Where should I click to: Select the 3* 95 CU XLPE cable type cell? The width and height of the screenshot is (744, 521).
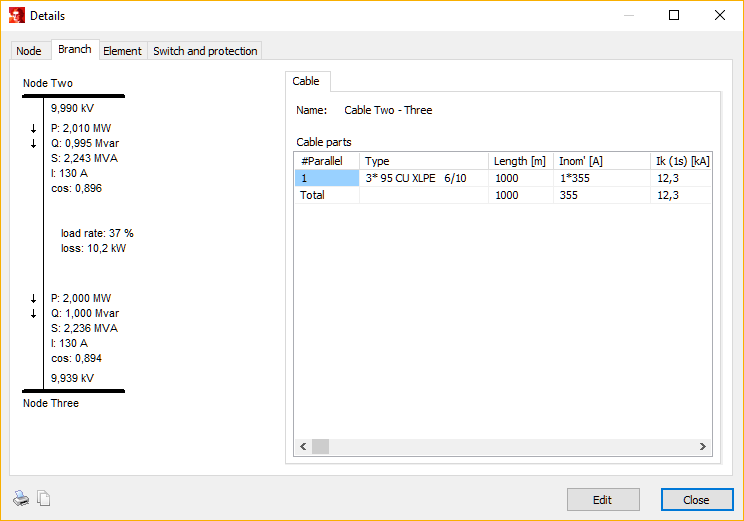423,178
